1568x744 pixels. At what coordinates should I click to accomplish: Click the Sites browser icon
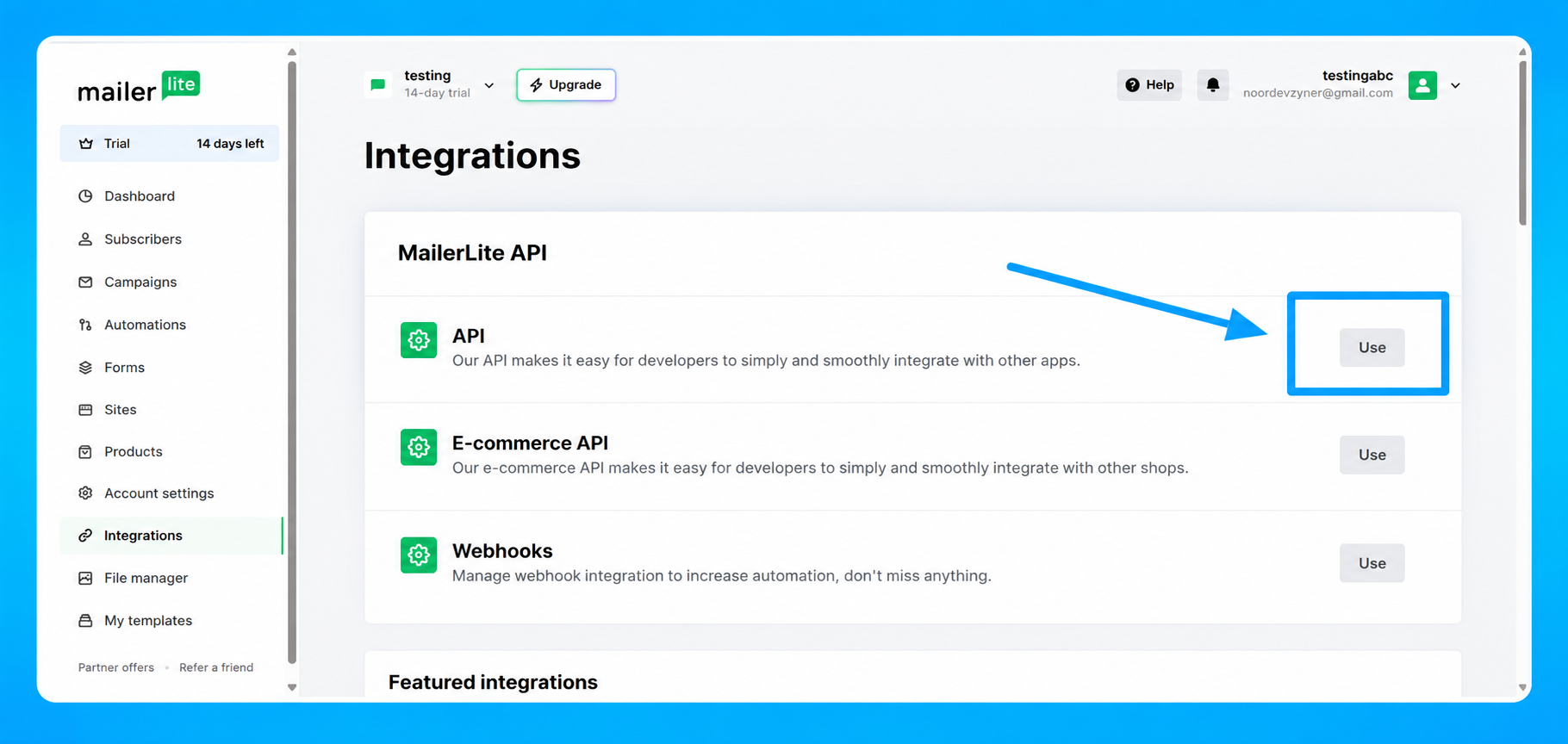pyautogui.click(x=85, y=410)
